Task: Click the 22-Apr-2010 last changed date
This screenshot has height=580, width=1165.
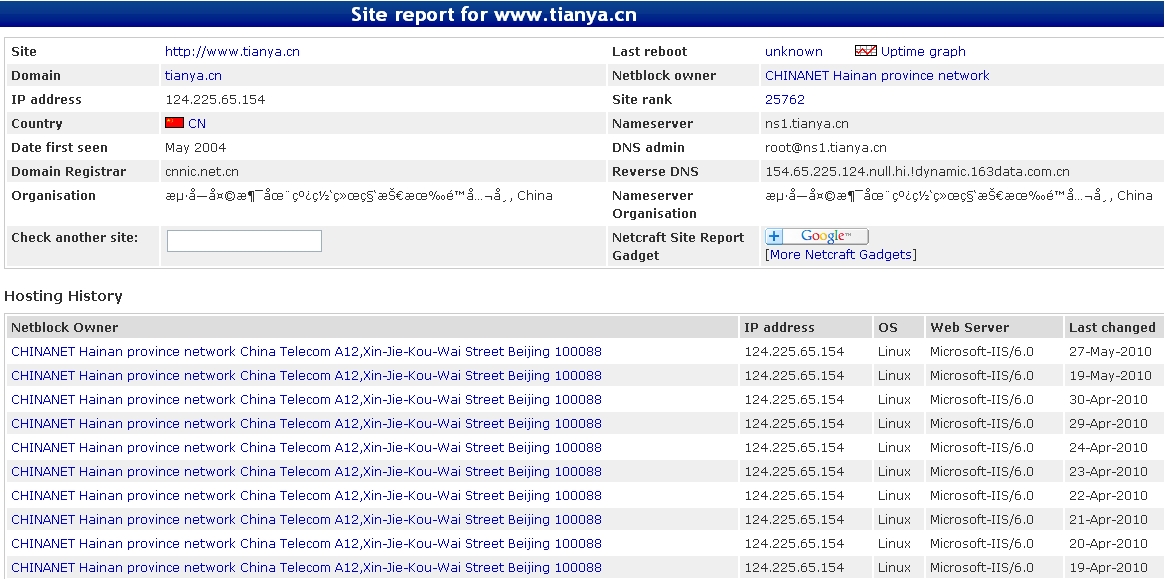Action: click(x=1109, y=495)
